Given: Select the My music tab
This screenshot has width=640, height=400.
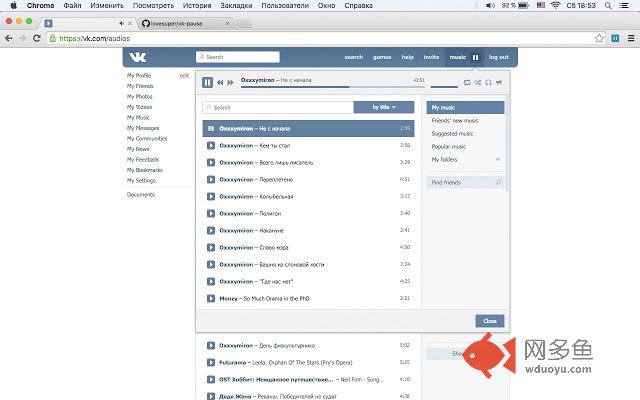Looking at the screenshot, I should click(465, 107).
